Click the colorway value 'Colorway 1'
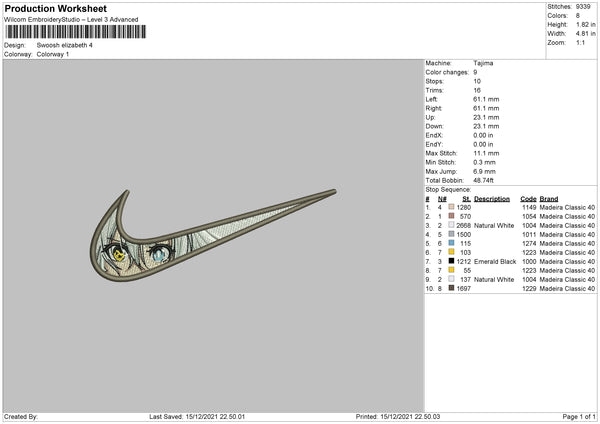This screenshot has height=424, width=600. [53, 54]
